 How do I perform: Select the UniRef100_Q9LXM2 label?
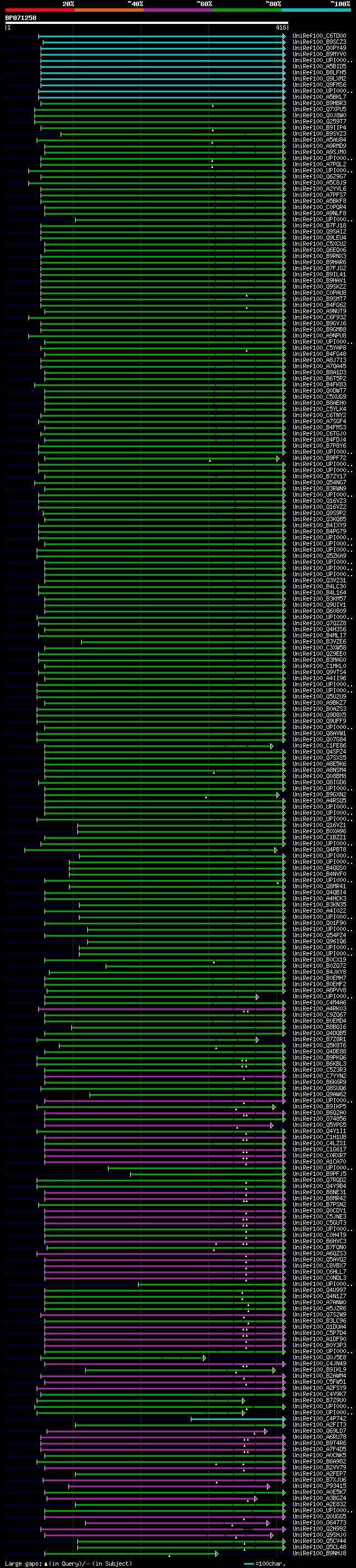(x=319, y=78)
